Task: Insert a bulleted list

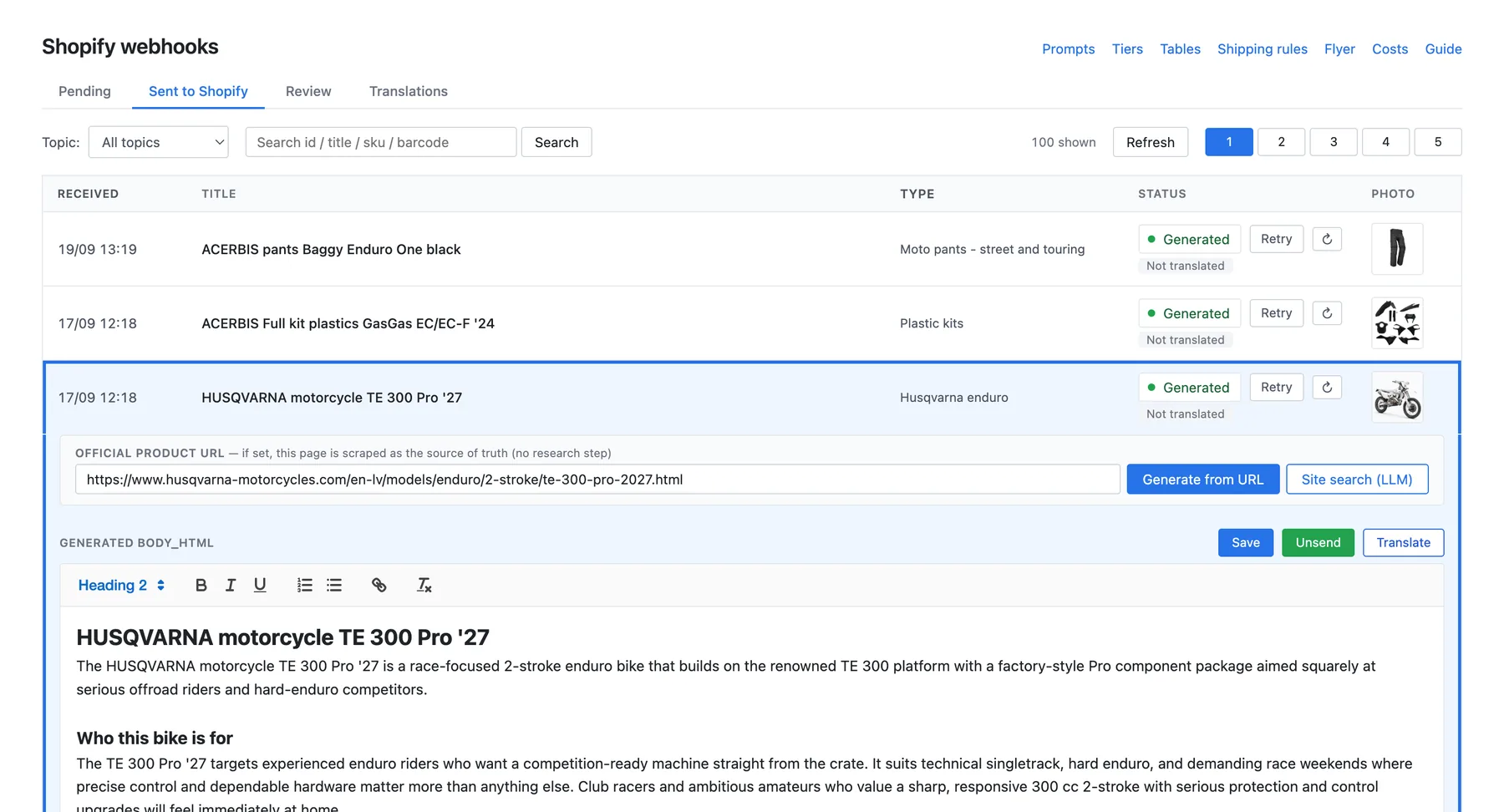Action: pos(334,585)
